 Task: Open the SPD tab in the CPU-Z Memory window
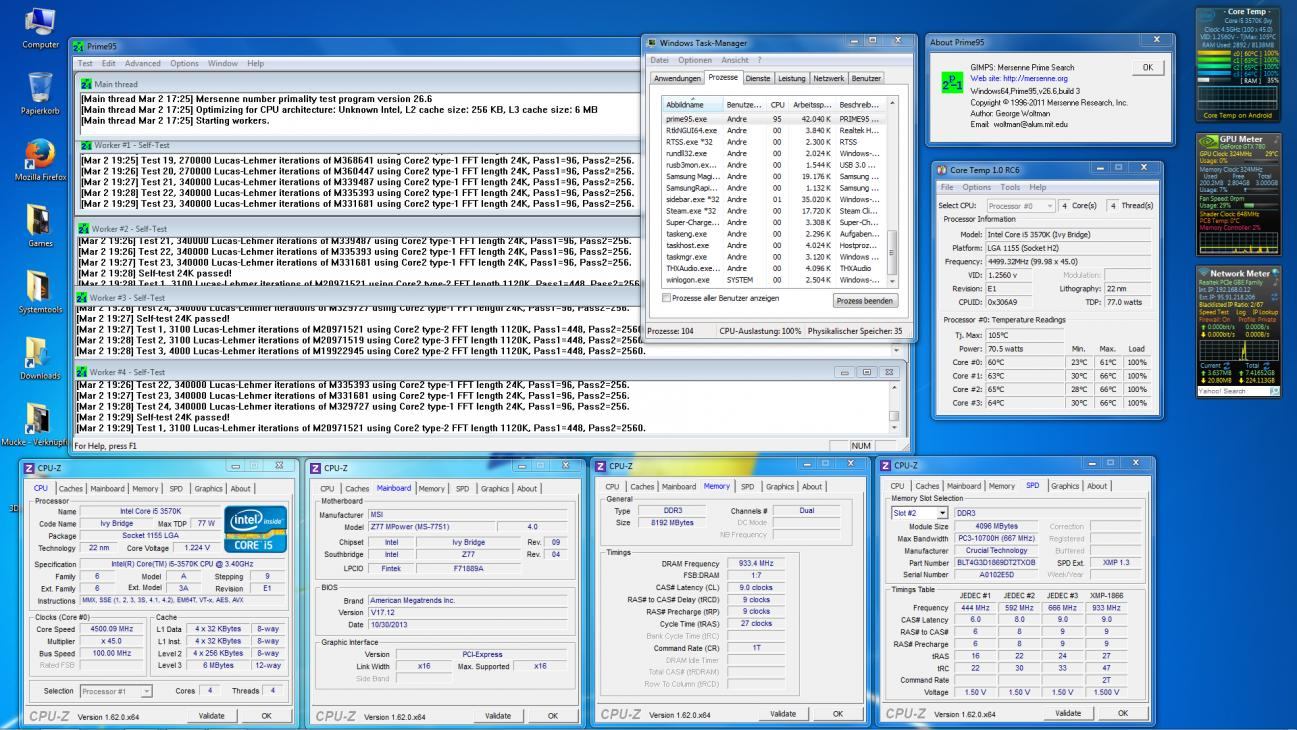(x=747, y=486)
